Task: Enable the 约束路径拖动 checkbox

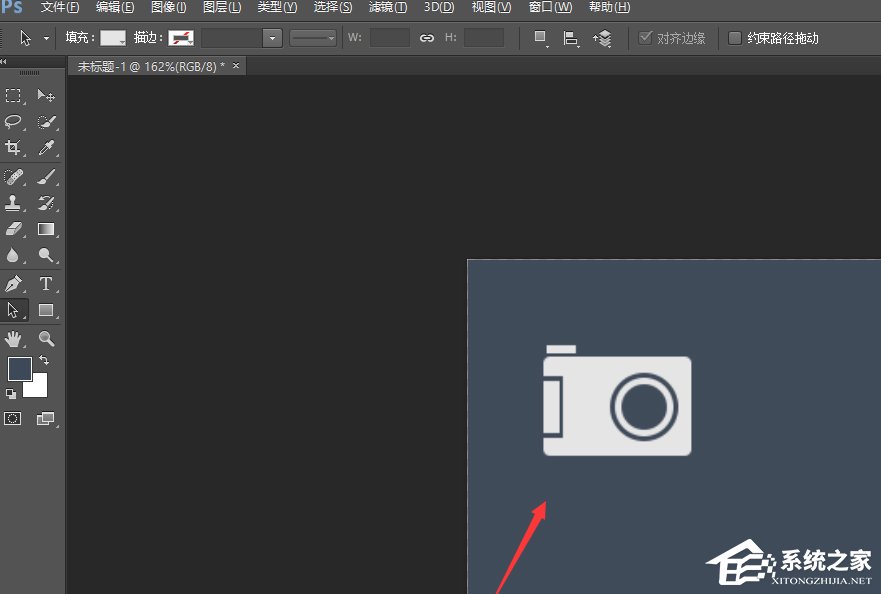Action: (734, 38)
